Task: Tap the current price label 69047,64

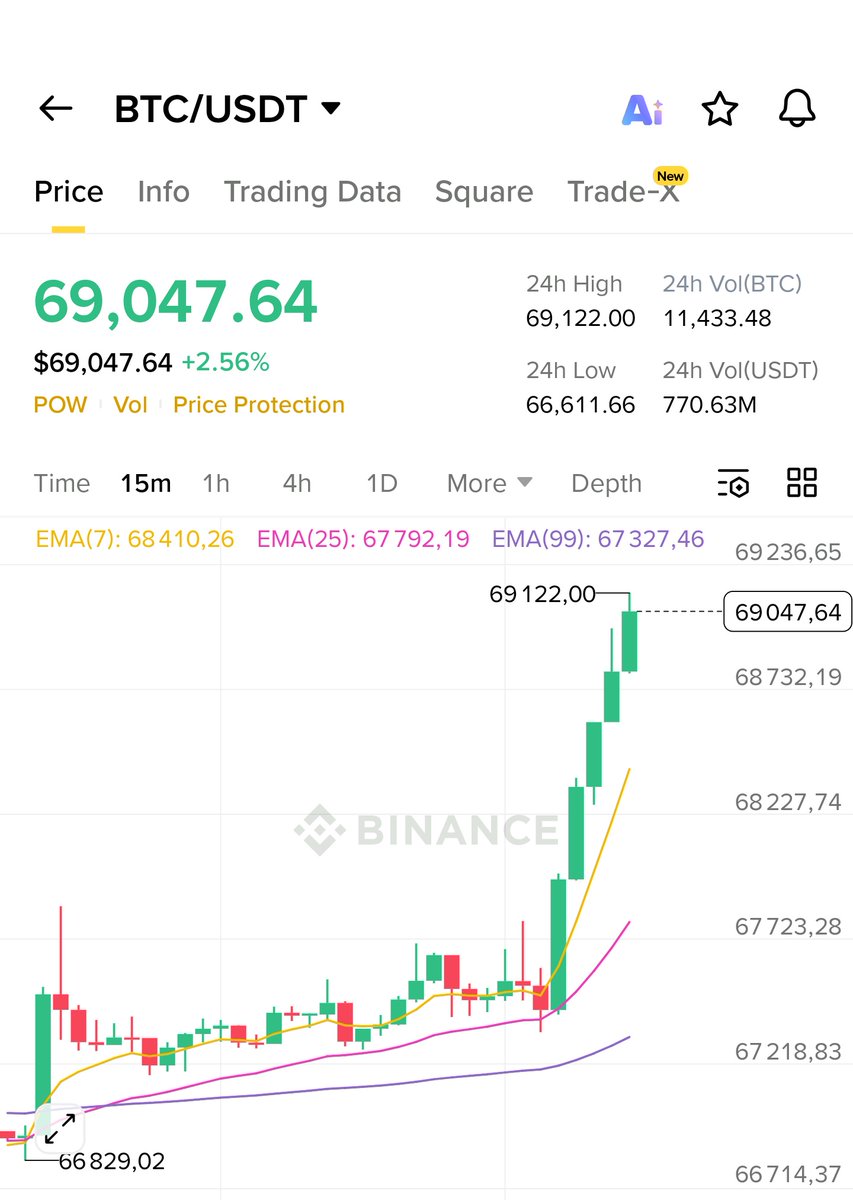Action: coord(787,612)
